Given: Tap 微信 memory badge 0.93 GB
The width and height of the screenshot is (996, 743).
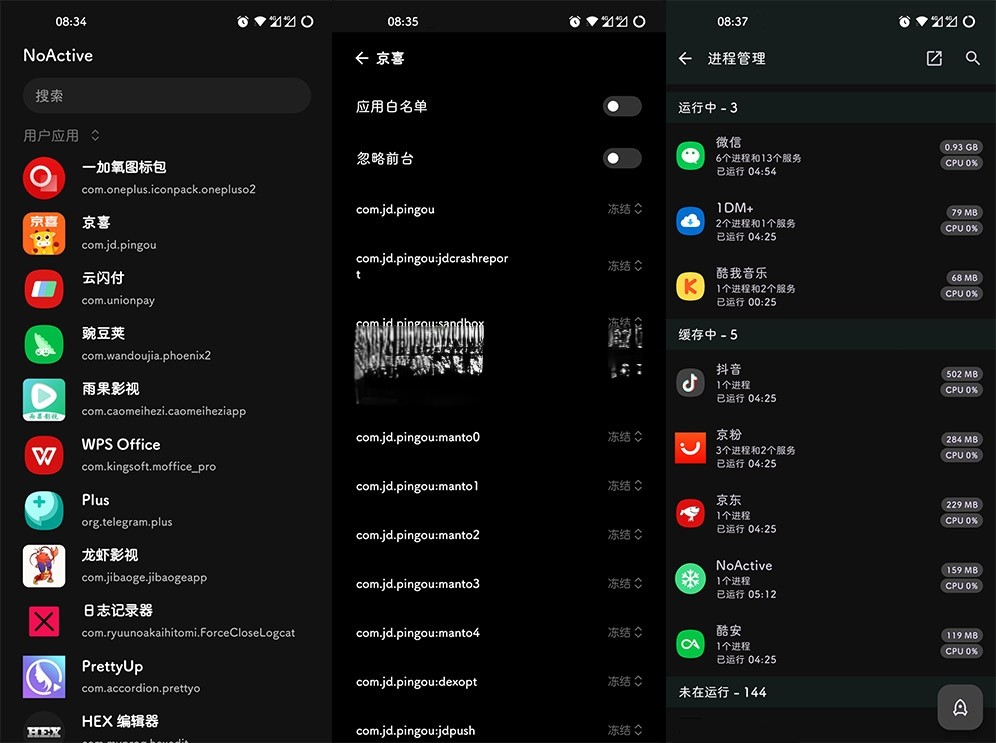Looking at the screenshot, I should [x=961, y=147].
